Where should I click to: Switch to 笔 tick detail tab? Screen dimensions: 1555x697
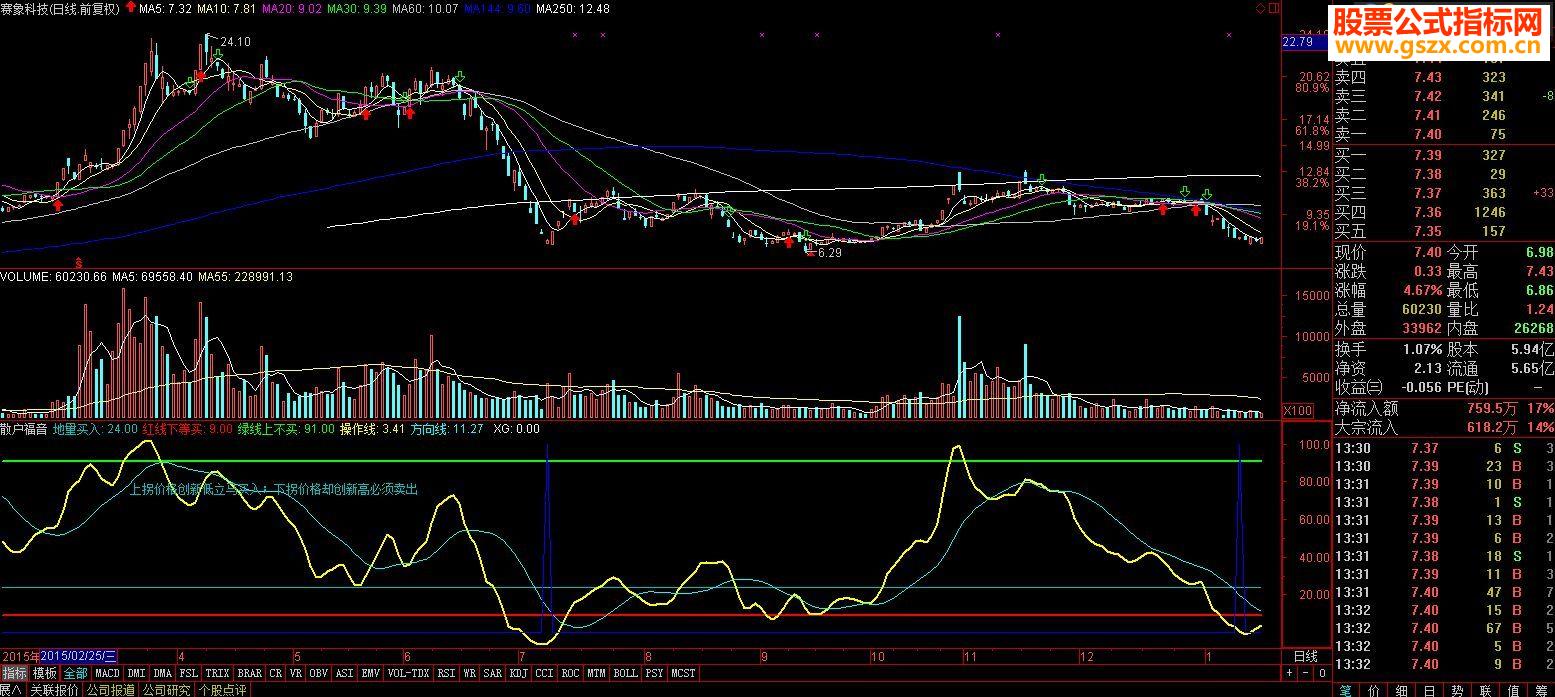tap(1345, 690)
